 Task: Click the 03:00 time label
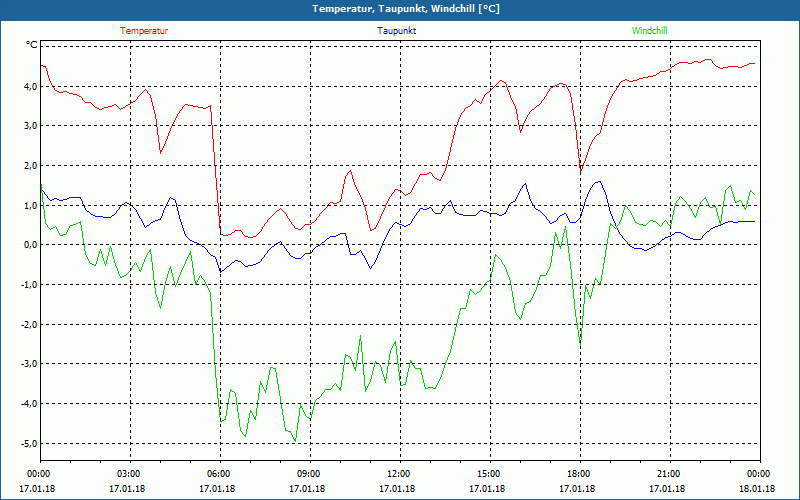pyautogui.click(x=130, y=474)
